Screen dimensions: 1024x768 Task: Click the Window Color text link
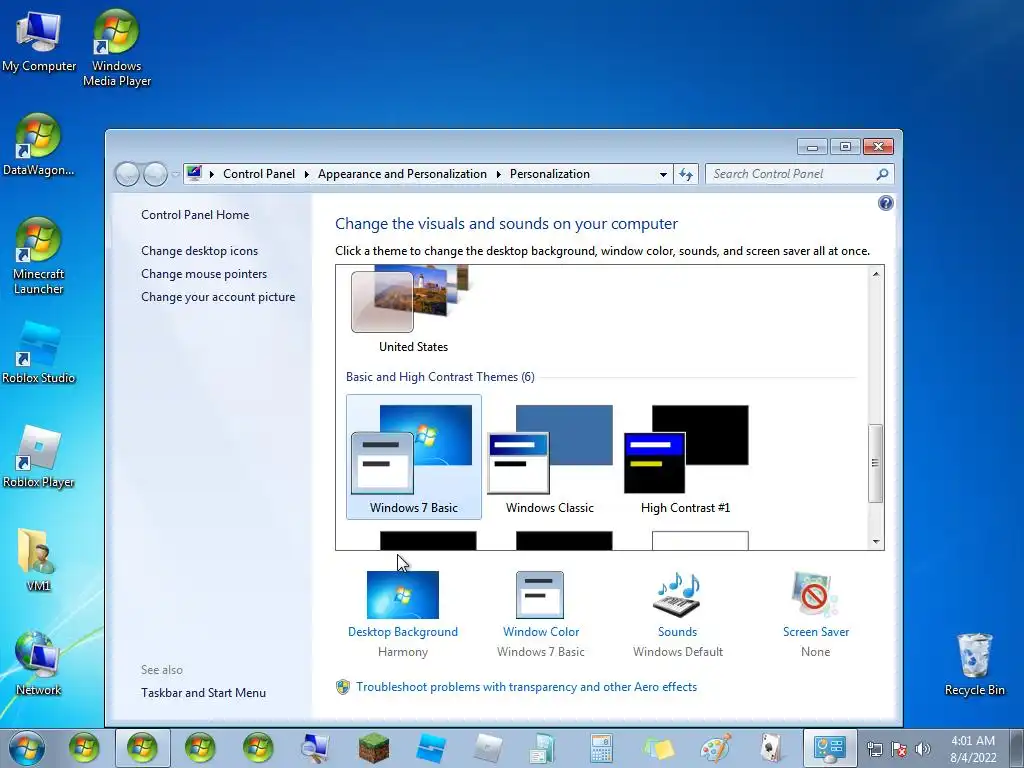pos(541,632)
